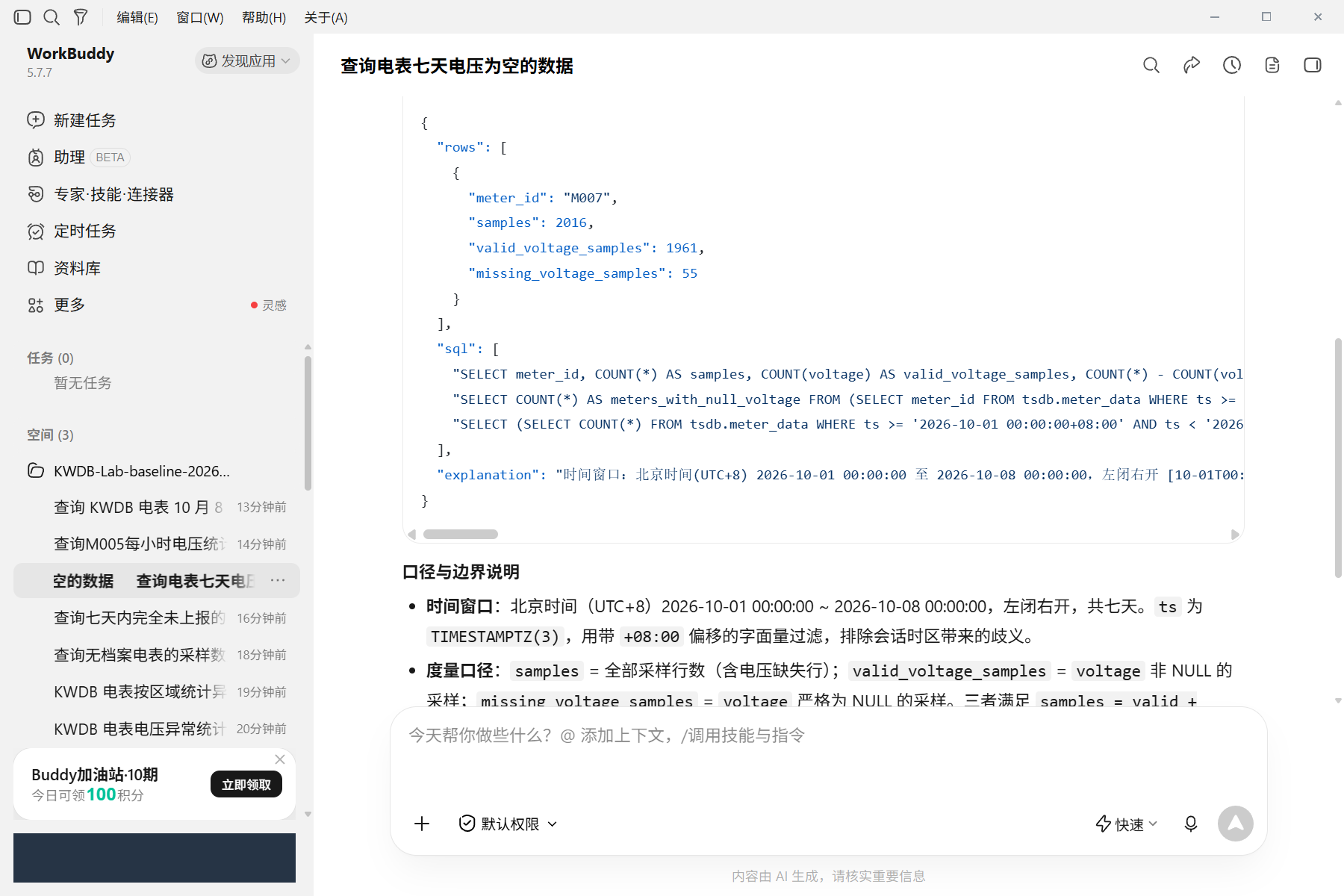Open conversation 查询M005每小时电压统计
Screen dimensions: 1344x896
point(157,544)
